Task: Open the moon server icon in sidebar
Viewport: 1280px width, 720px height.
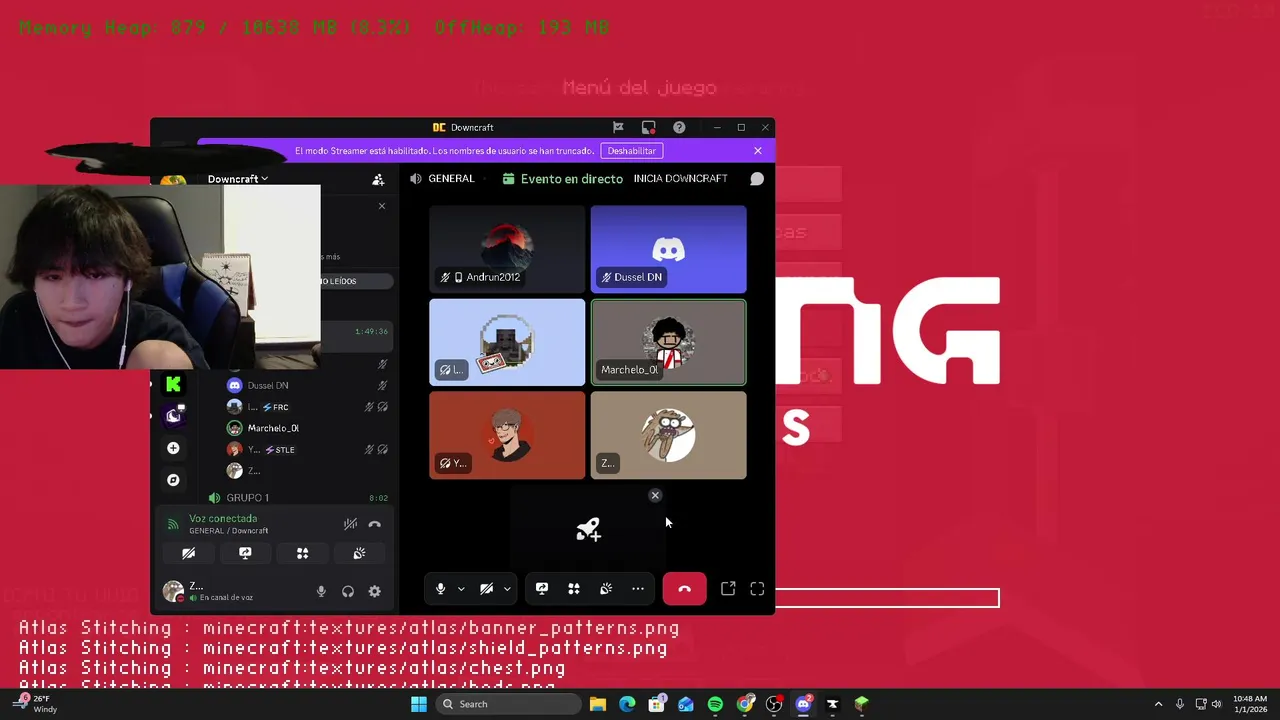Action: tap(173, 415)
